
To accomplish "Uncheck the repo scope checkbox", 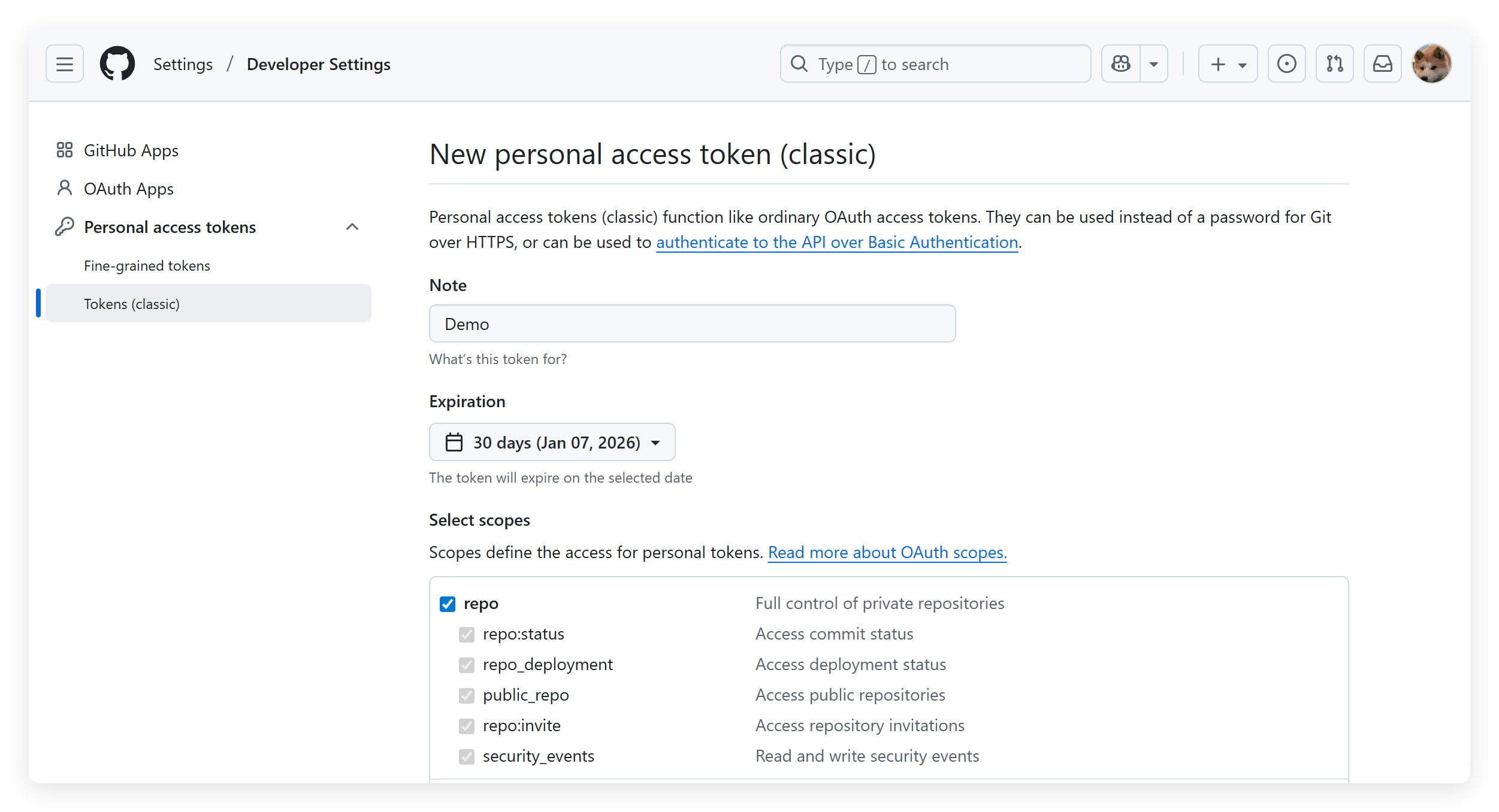I will click(x=448, y=604).
